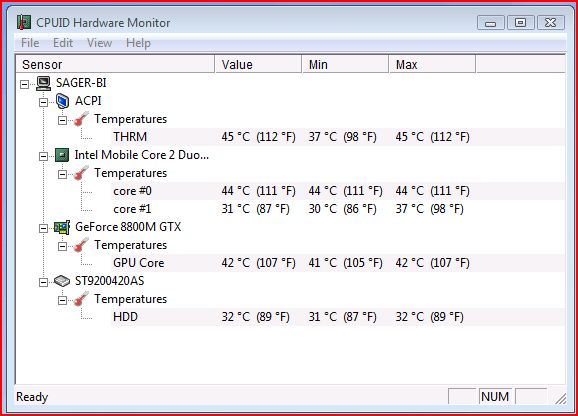Collapse the Temperatures node under ACPI
Viewport: 578px width, 416px height.
[x=63, y=120]
